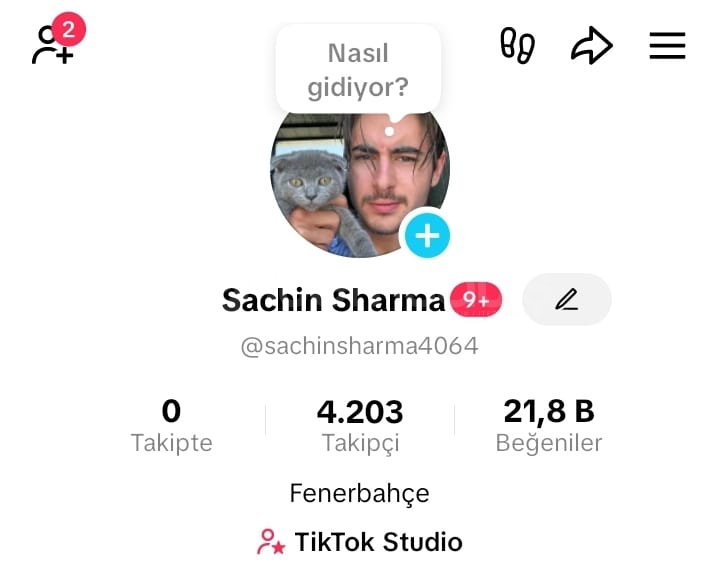Image resolution: width=720 pixels, height=576 pixels.
Task: Open the add friends icon
Action: tap(52, 45)
